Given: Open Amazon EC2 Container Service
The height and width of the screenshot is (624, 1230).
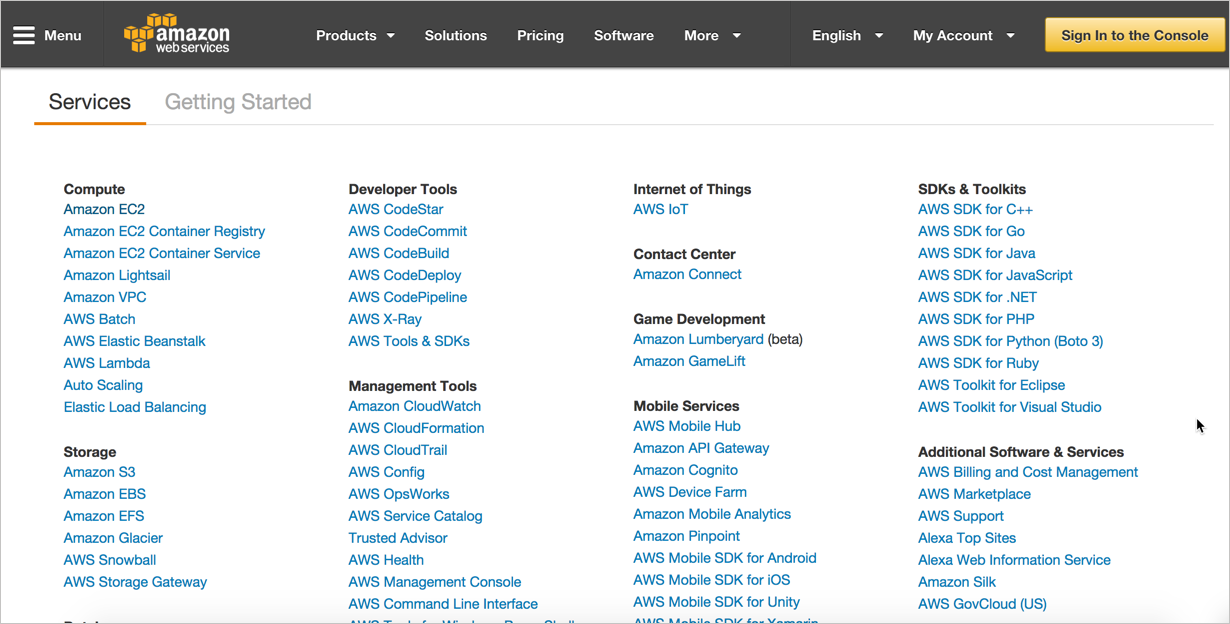Looking at the screenshot, I should (x=162, y=253).
